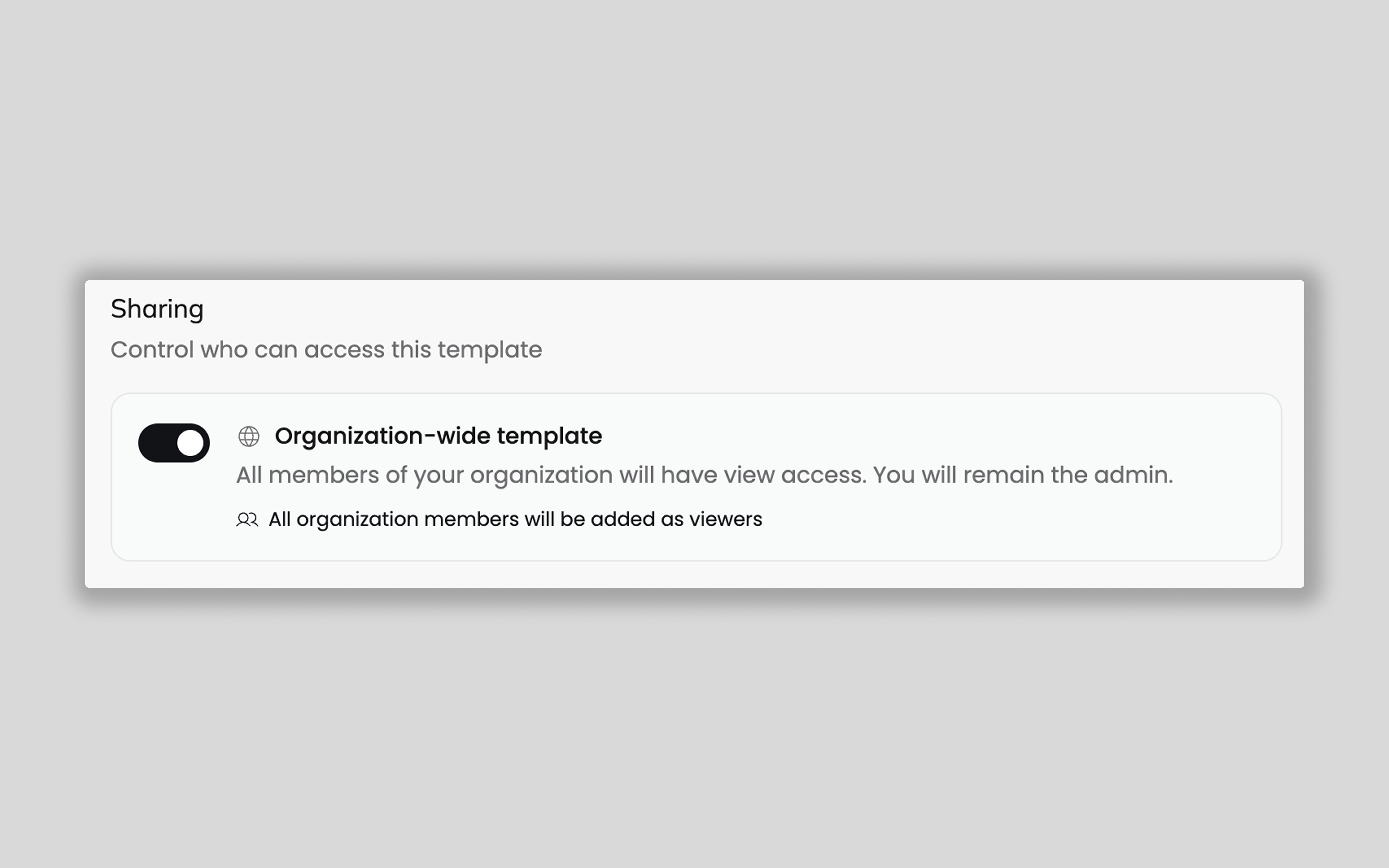Click "Control who can access this template" subtitle

[326, 350]
